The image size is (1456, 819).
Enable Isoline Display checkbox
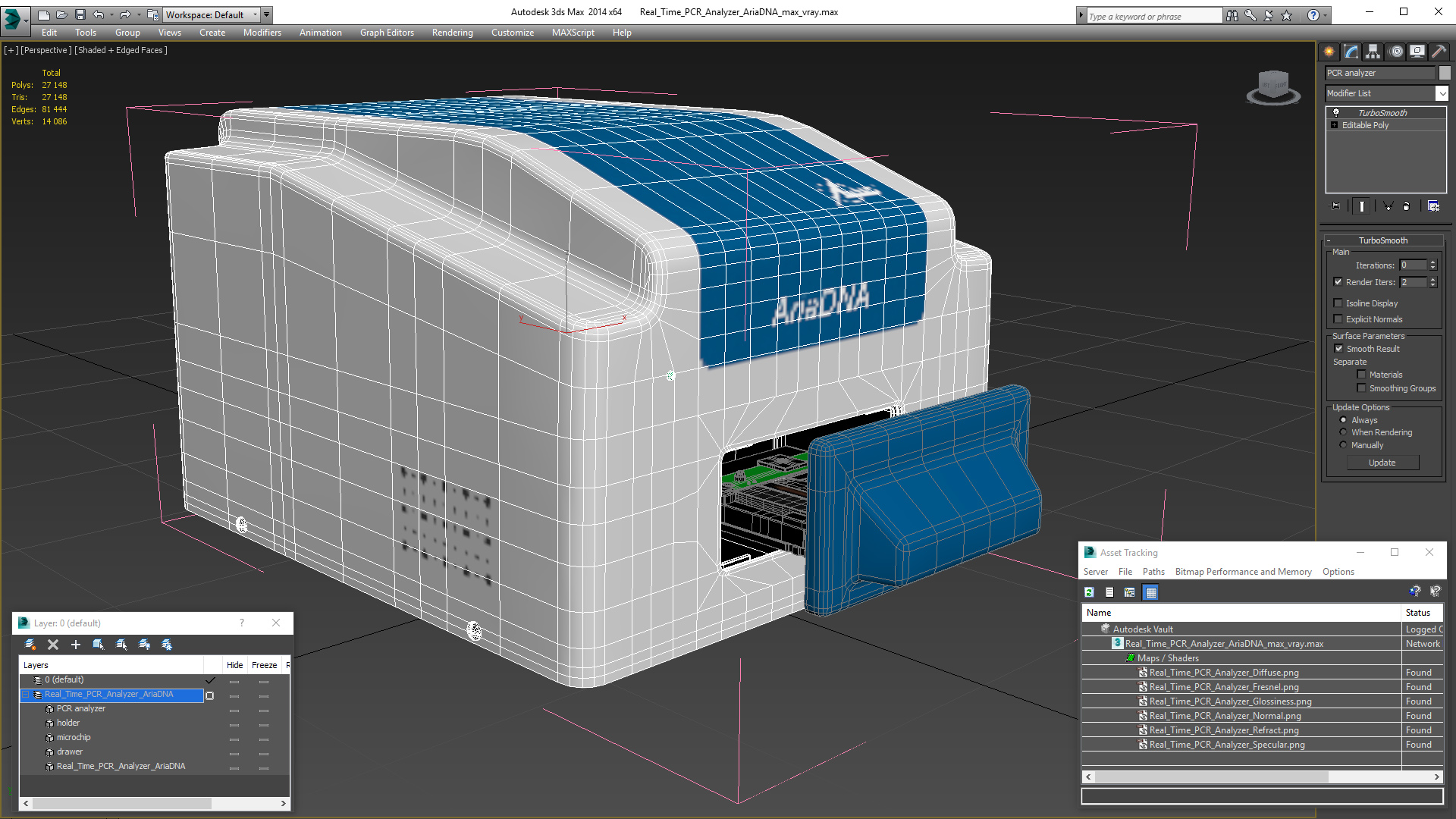(1338, 303)
